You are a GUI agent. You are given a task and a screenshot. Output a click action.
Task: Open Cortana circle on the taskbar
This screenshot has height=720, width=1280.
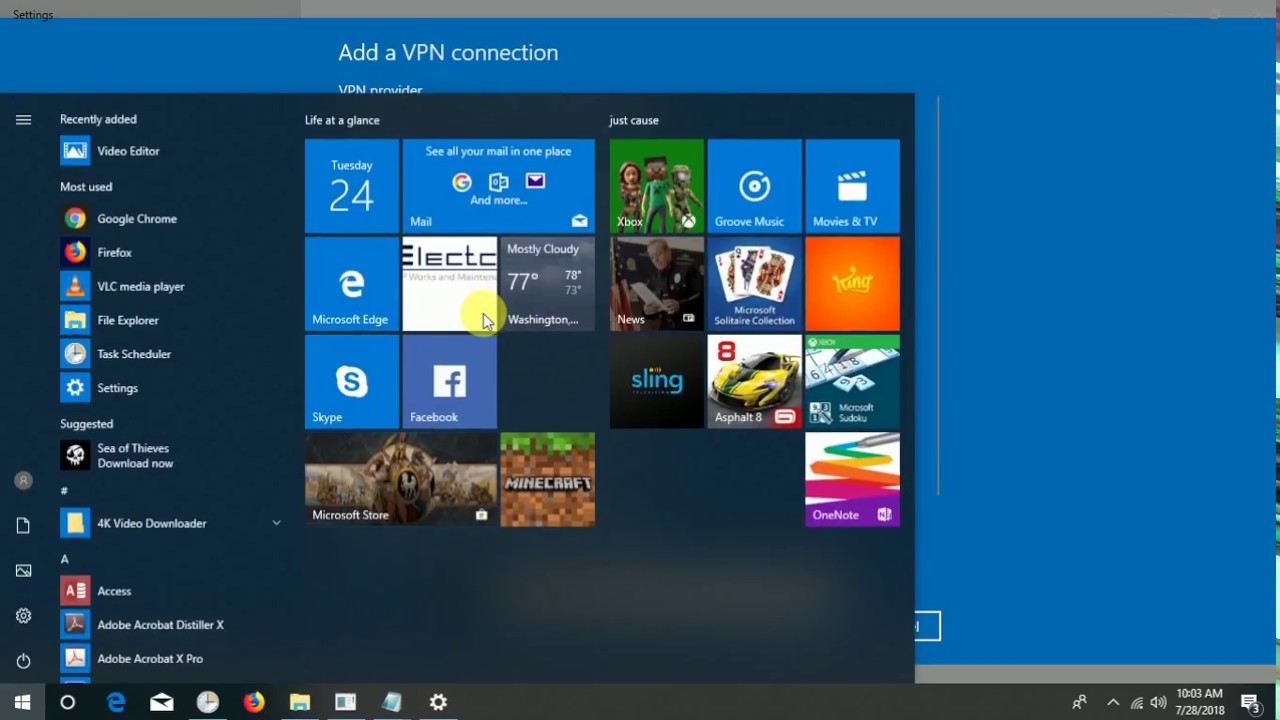point(68,702)
